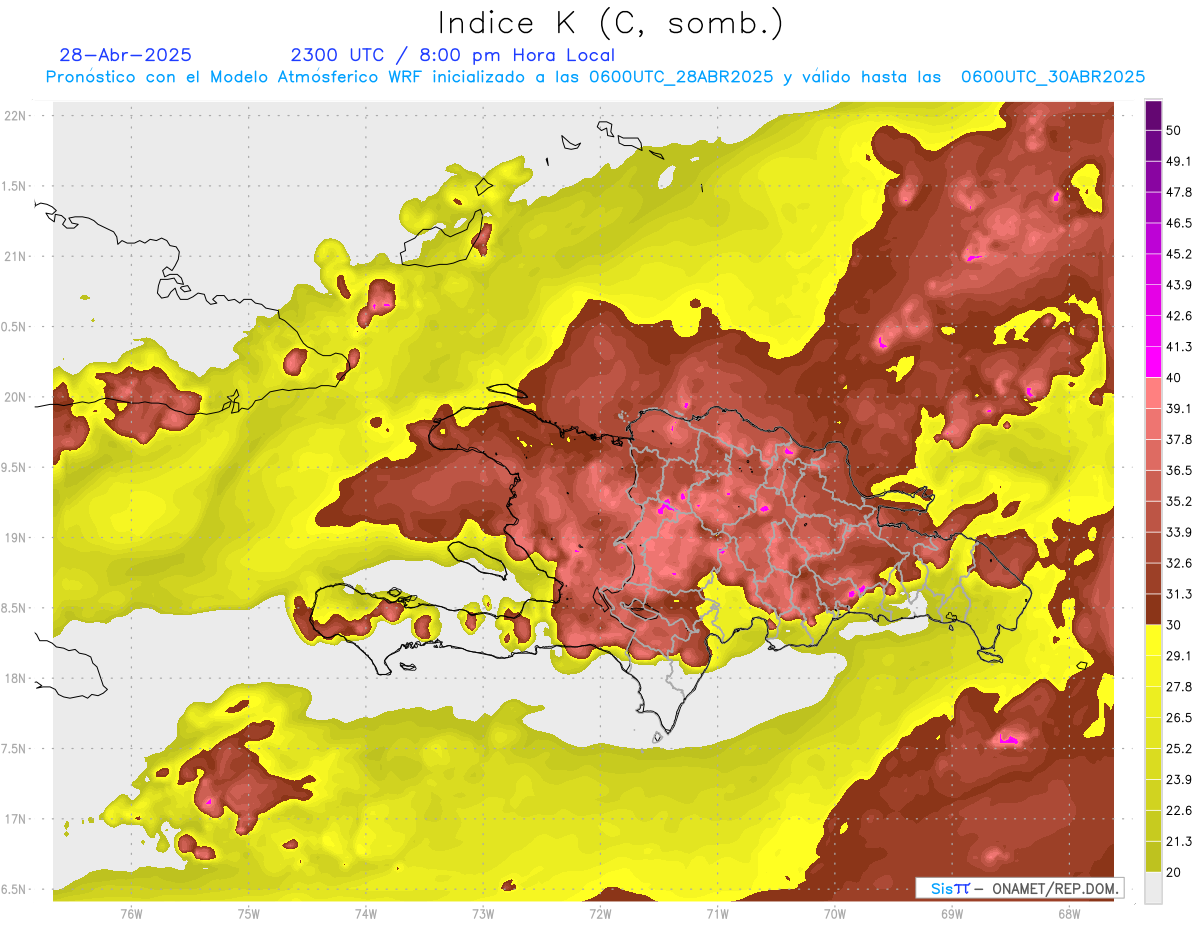The width and height of the screenshot is (1200, 927).
Task: Click the "36.5" legend value
Action: pos(1178,470)
